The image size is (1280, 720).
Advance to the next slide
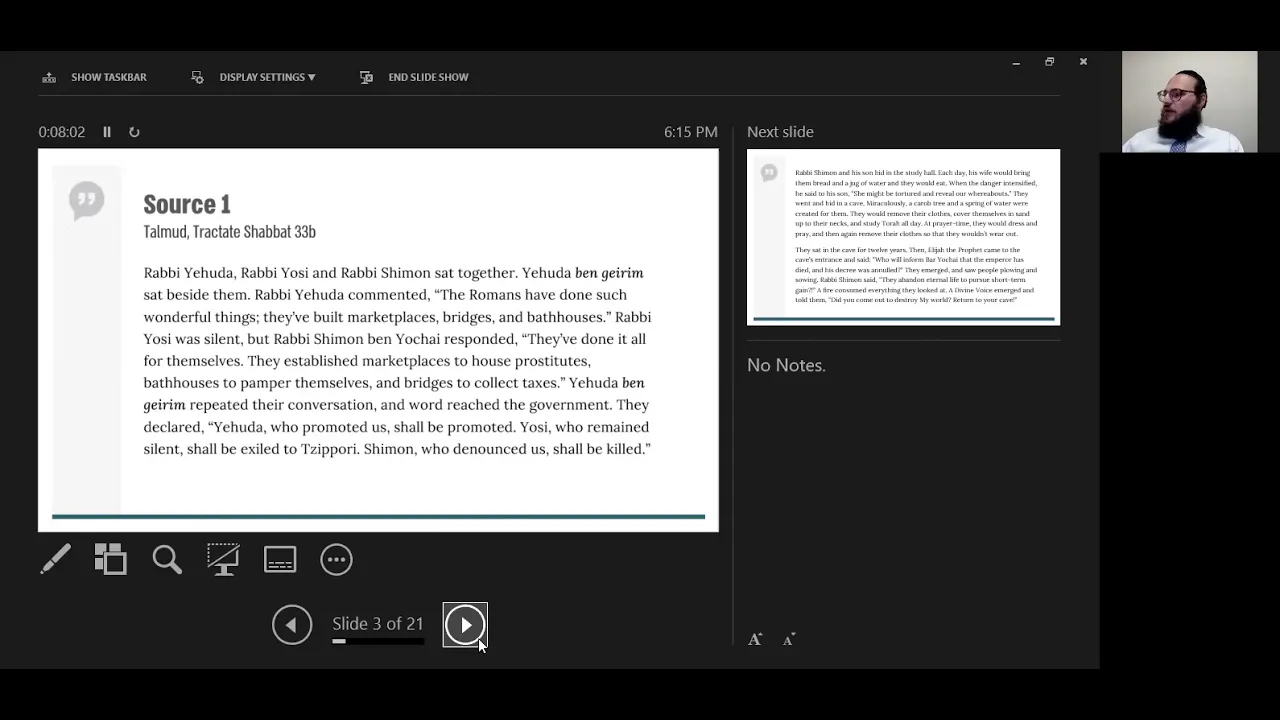coord(465,625)
